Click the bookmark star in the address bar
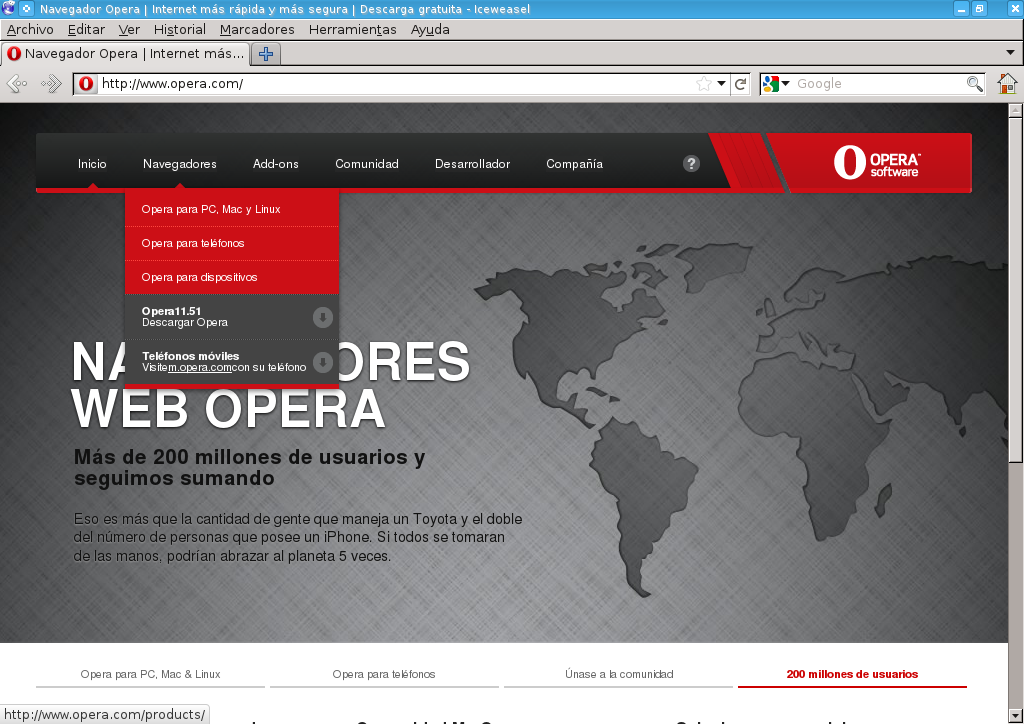 click(x=705, y=84)
